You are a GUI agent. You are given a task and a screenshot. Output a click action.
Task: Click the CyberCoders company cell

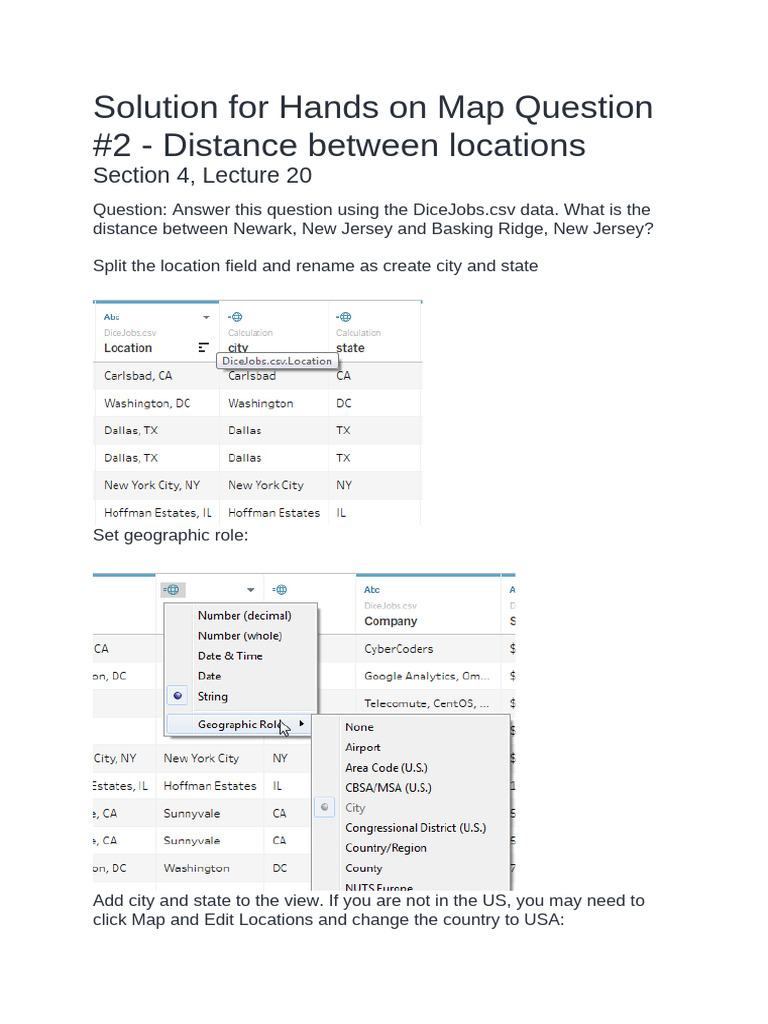pyautogui.click(x=398, y=648)
